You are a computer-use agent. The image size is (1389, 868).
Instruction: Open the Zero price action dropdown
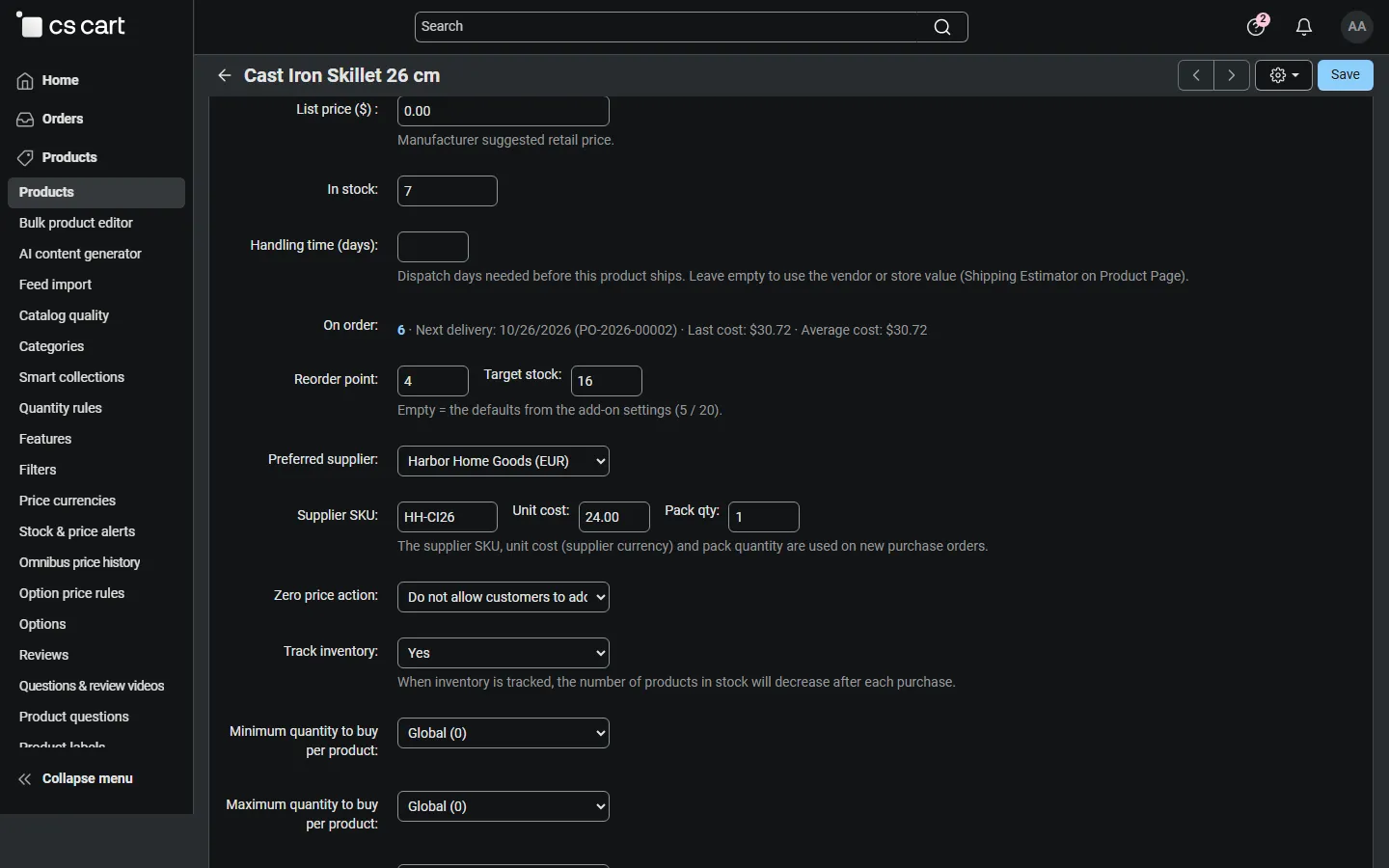[504, 597]
